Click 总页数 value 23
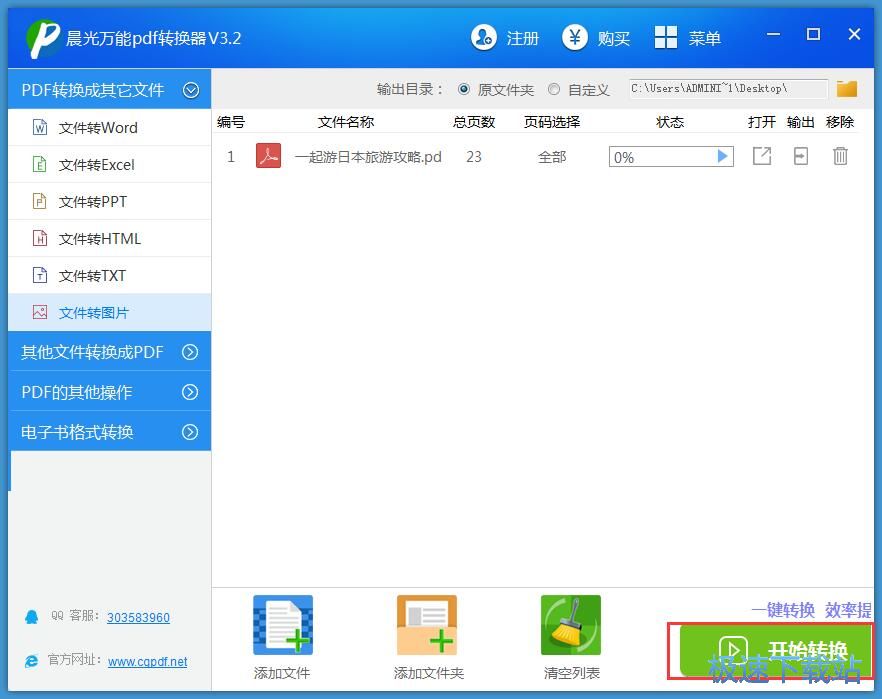 (x=474, y=157)
